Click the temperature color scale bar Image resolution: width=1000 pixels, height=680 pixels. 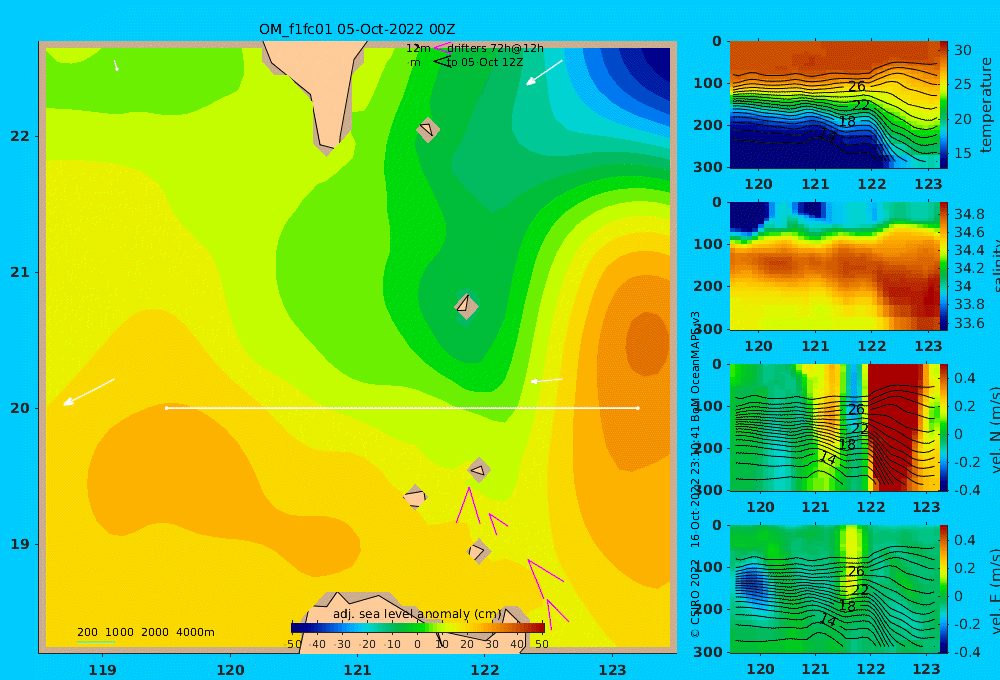click(944, 105)
